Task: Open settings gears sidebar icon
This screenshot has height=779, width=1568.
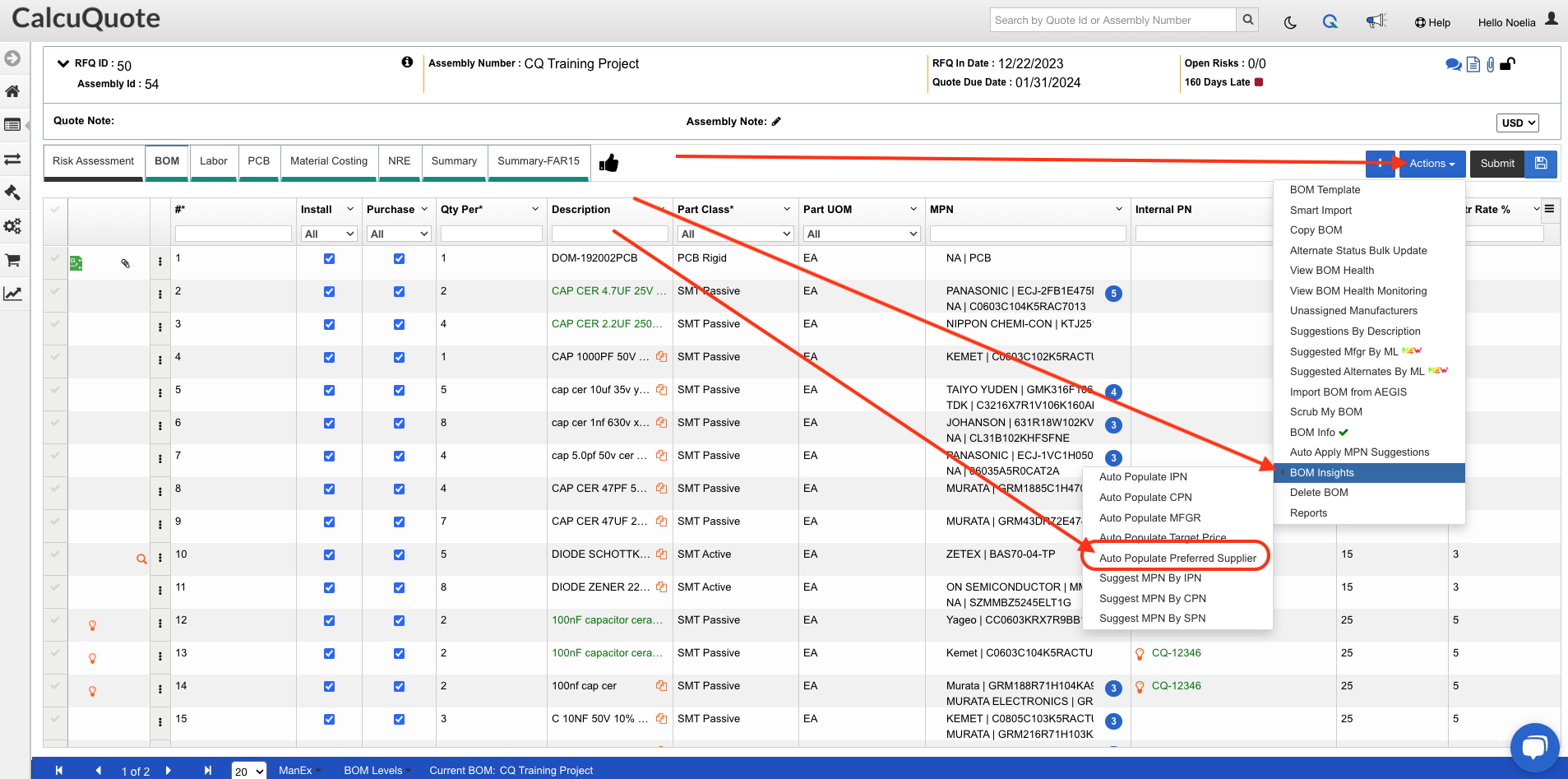Action: (12, 226)
